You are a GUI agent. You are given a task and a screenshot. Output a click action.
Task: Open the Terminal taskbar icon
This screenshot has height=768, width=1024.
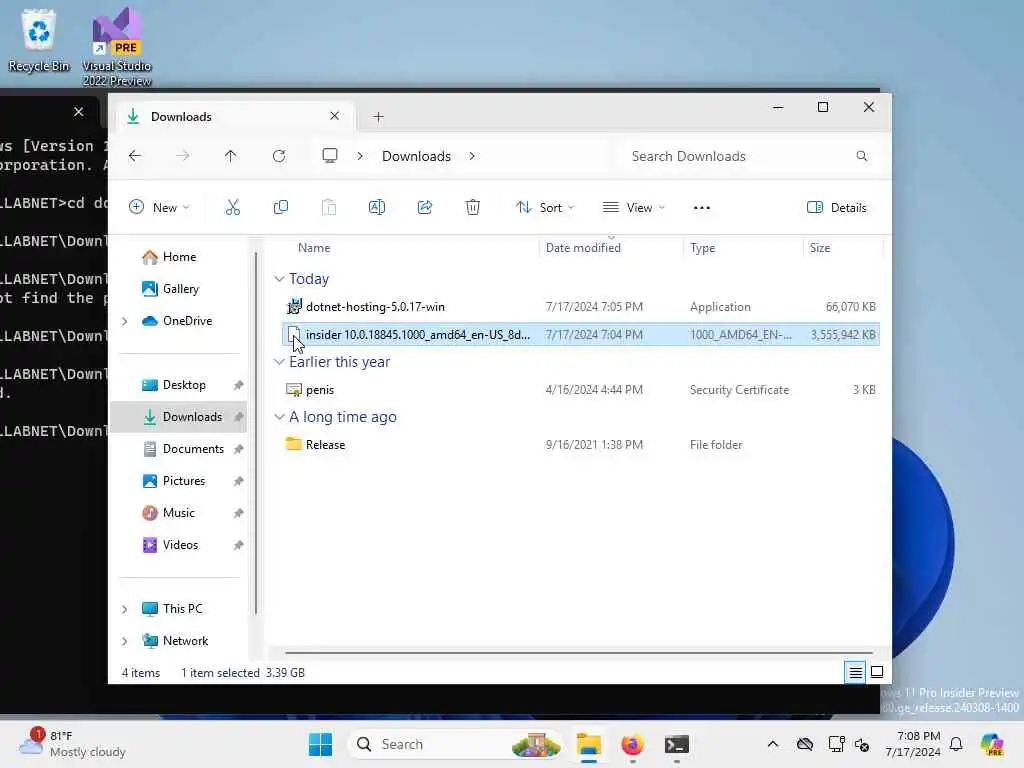point(677,744)
